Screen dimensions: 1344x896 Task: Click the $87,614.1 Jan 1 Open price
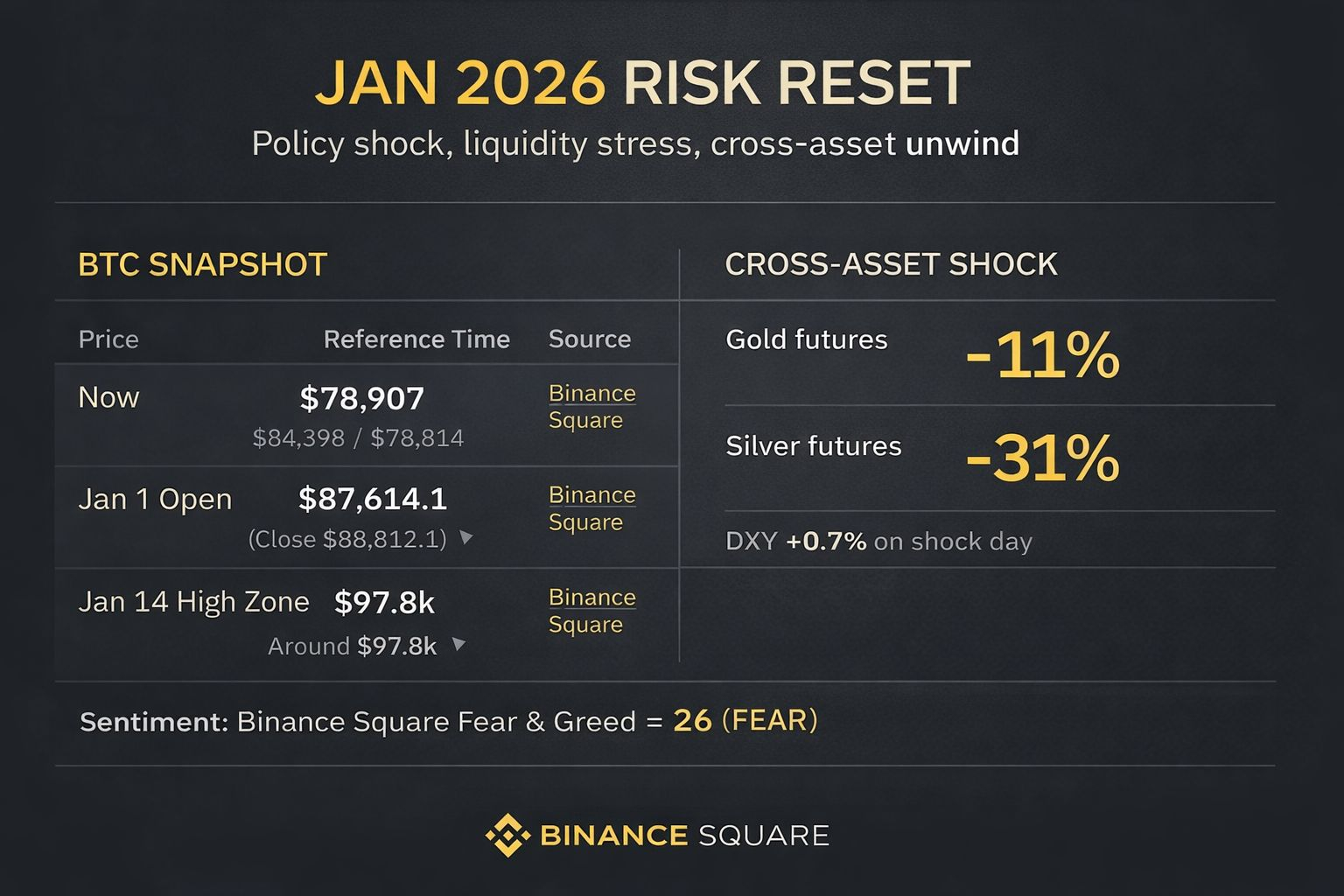click(x=373, y=500)
